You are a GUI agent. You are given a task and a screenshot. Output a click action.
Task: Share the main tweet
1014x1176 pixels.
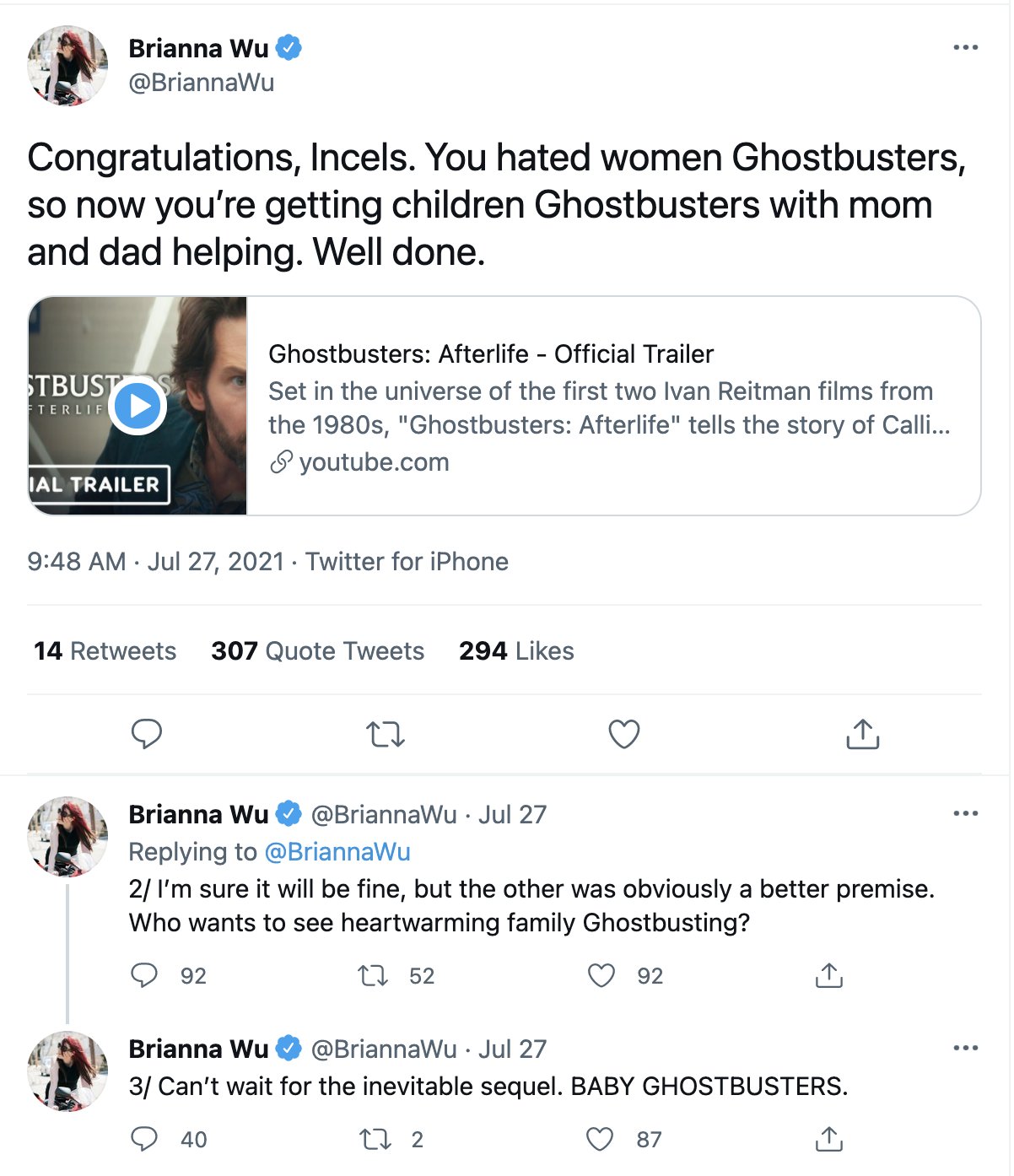pos(862,734)
